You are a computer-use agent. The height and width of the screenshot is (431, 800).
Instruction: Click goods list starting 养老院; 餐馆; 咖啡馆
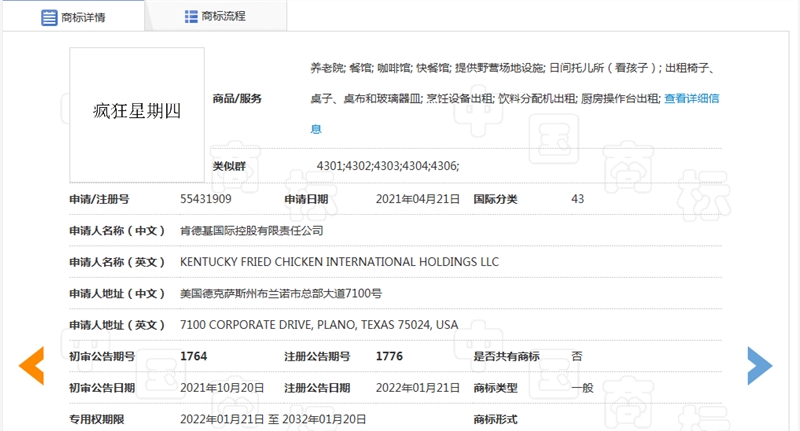coord(512,68)
